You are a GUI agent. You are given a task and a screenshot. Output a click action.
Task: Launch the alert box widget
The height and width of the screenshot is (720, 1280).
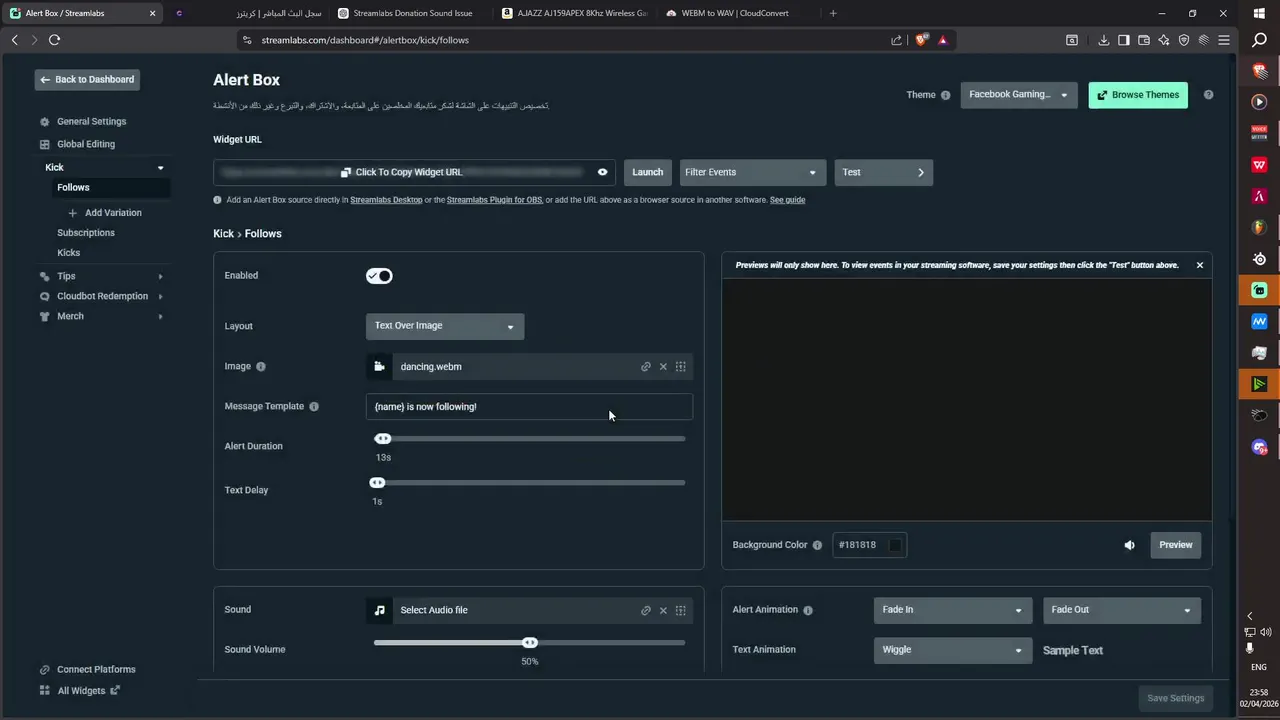click(x=647, y=172)
